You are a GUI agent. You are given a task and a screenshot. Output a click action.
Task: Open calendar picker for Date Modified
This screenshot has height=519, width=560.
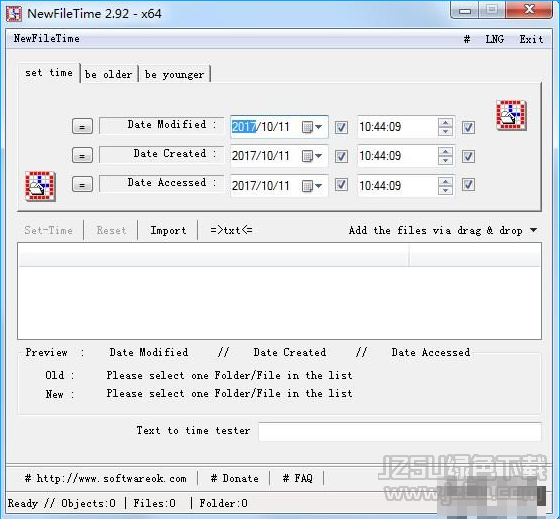click(x=312, y=127)
